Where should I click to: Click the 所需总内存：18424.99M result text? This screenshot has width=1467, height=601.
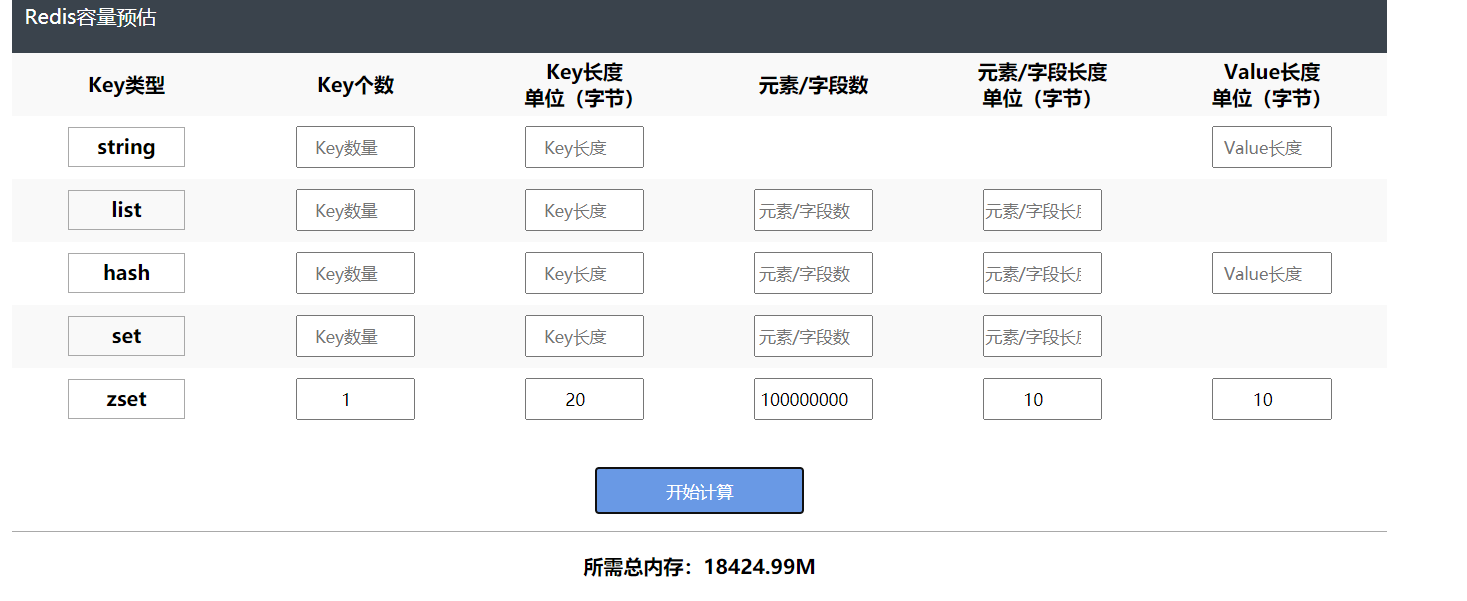click(699, 567)
